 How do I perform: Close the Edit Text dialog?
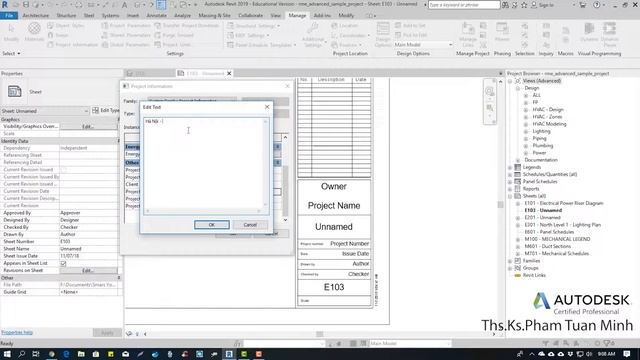267,107
